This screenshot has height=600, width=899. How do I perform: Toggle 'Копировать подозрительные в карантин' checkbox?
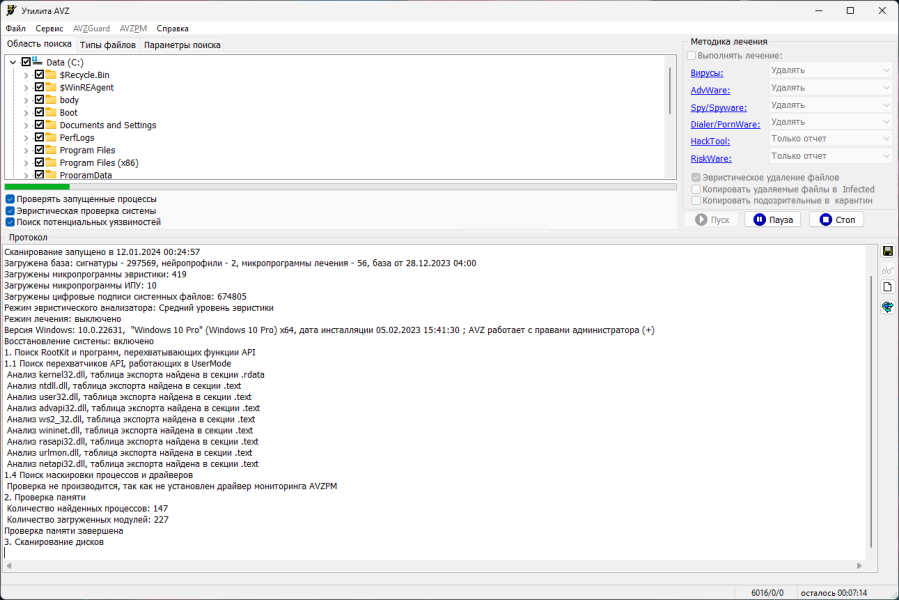click(696, 200)
